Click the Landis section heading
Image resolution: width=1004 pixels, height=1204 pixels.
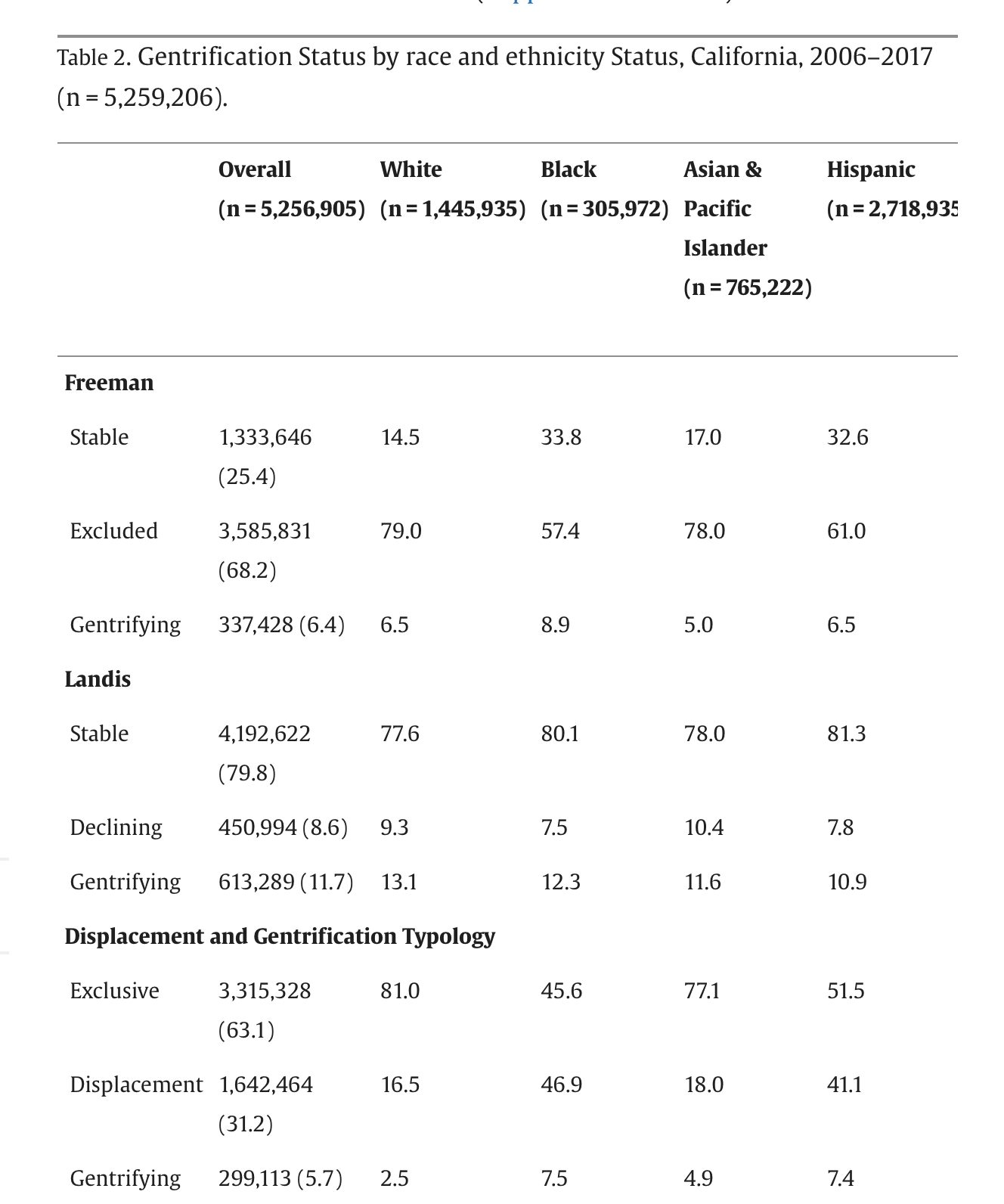click(x=98, y=679)
